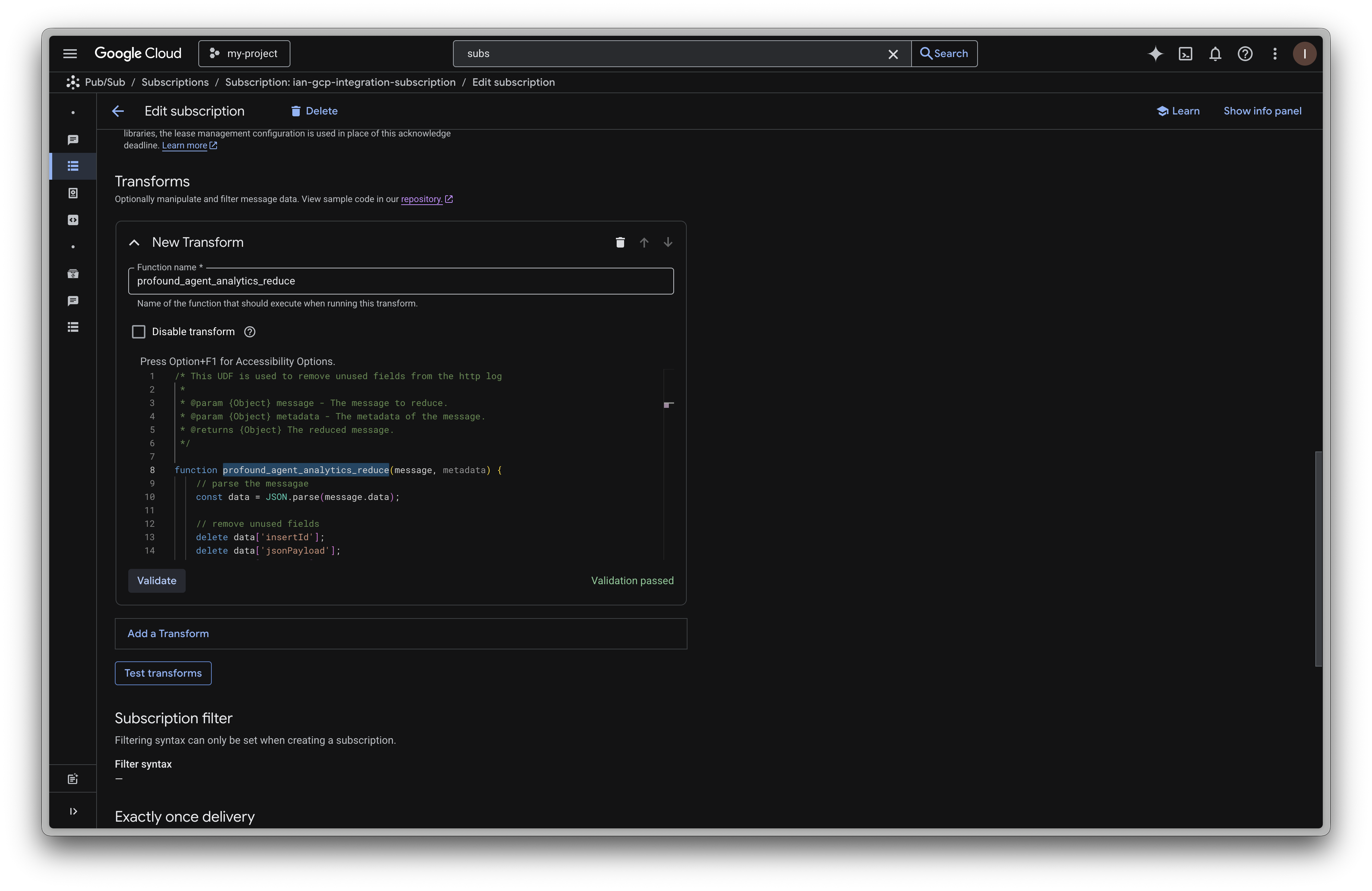
Task: Expand the left sidebar navigation
Action: click(73, 812)
